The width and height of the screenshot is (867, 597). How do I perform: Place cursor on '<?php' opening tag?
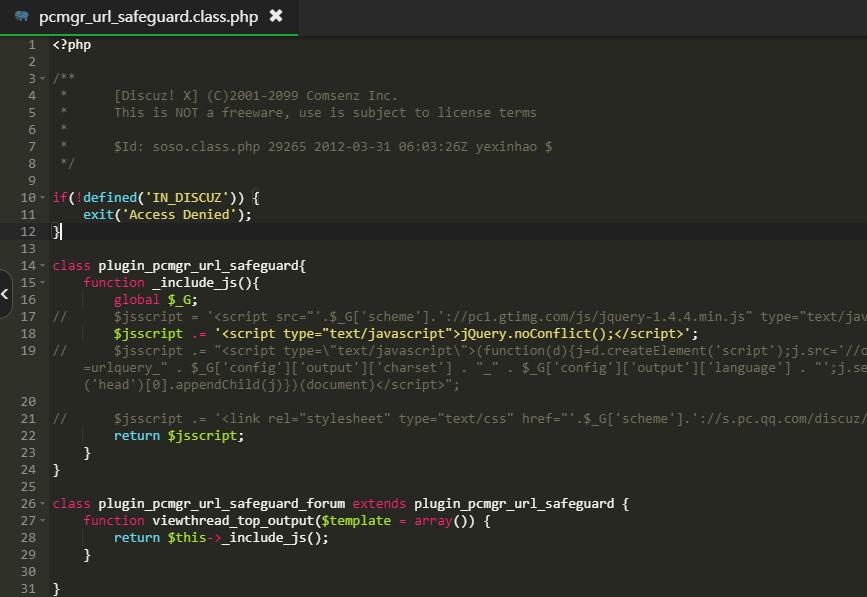point(72,45)
